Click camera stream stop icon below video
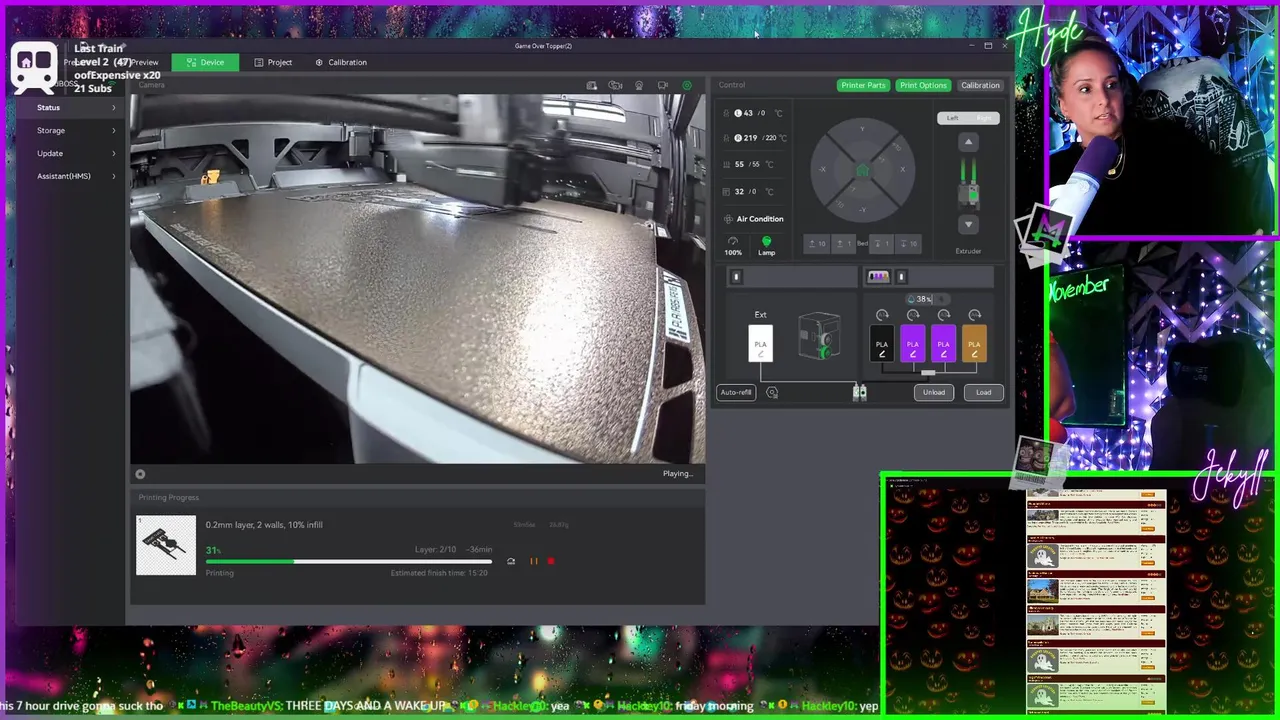The width and height of the screenshot is (1280, 720). point(140,474)
